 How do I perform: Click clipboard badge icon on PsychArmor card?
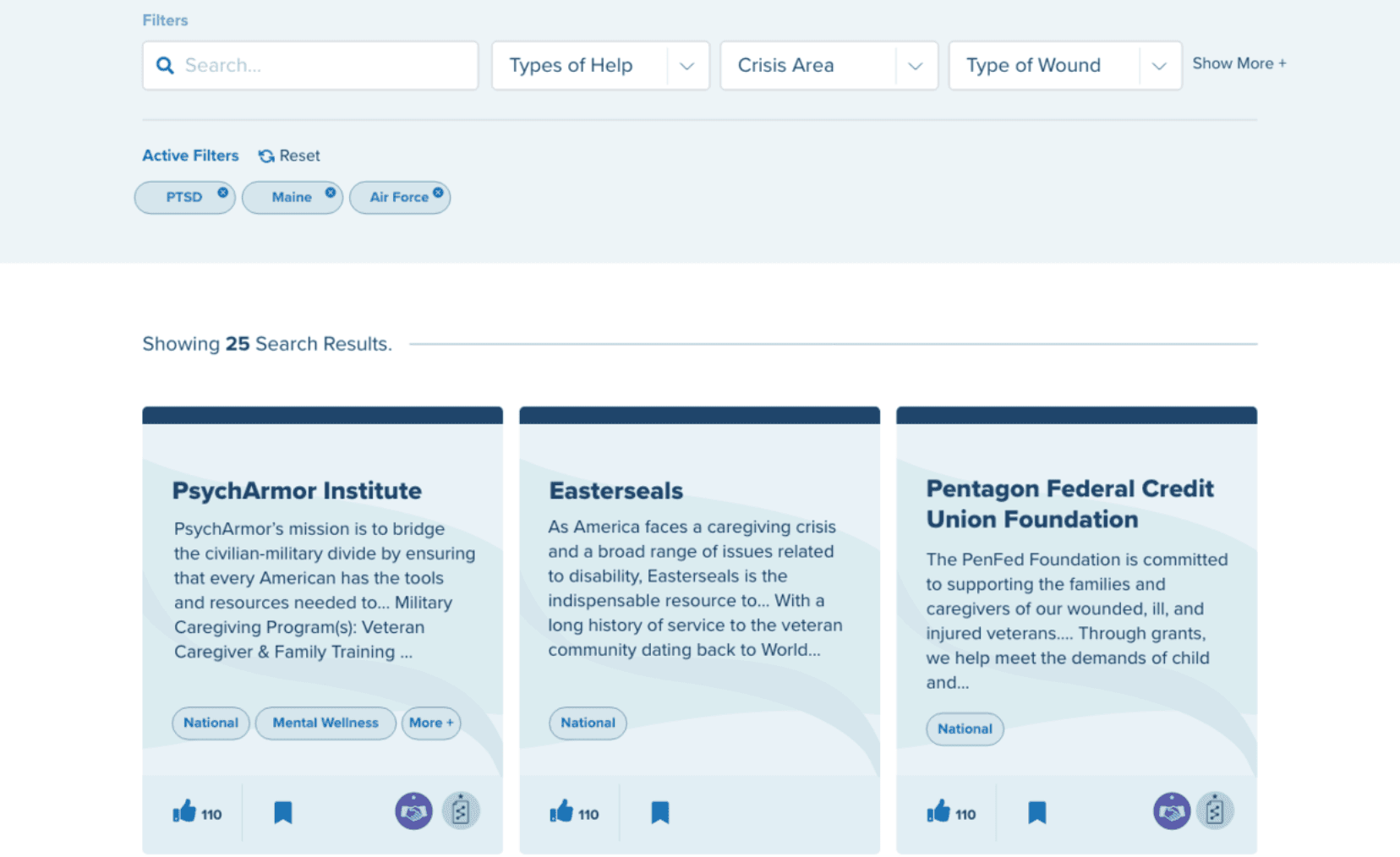click(x=461, y=811)
